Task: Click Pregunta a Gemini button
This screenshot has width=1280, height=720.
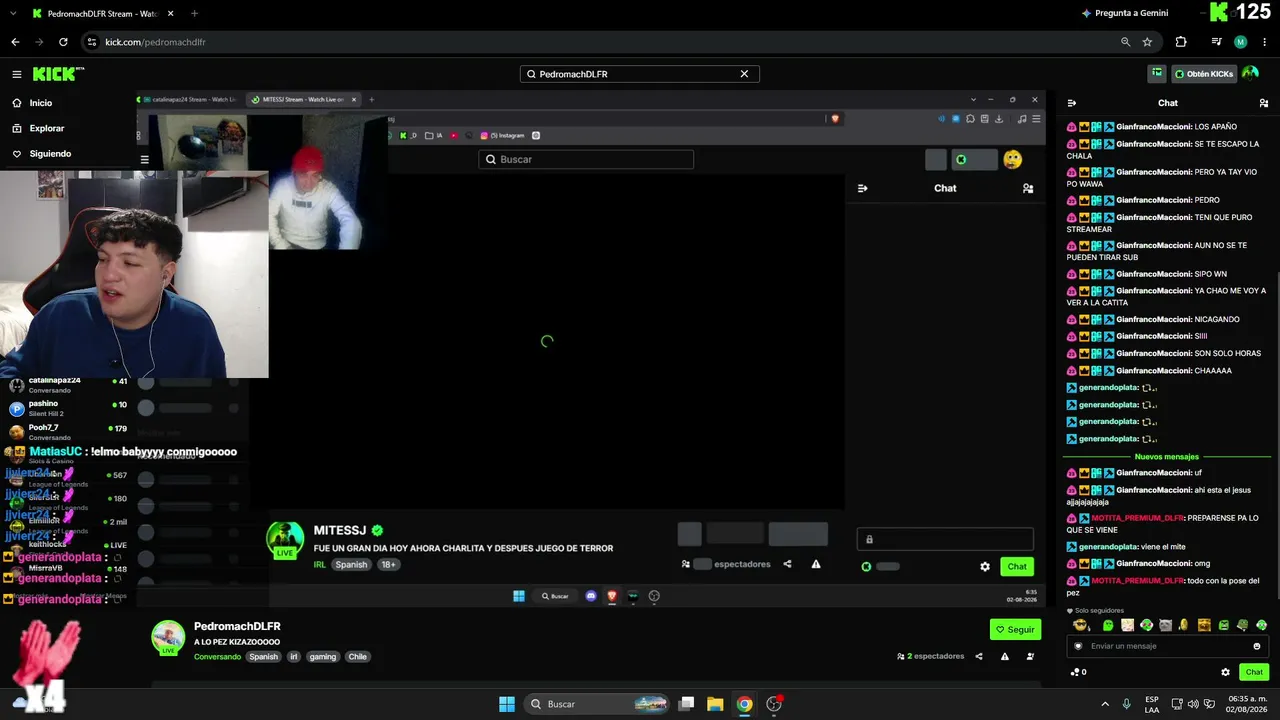Action: 1124,13
